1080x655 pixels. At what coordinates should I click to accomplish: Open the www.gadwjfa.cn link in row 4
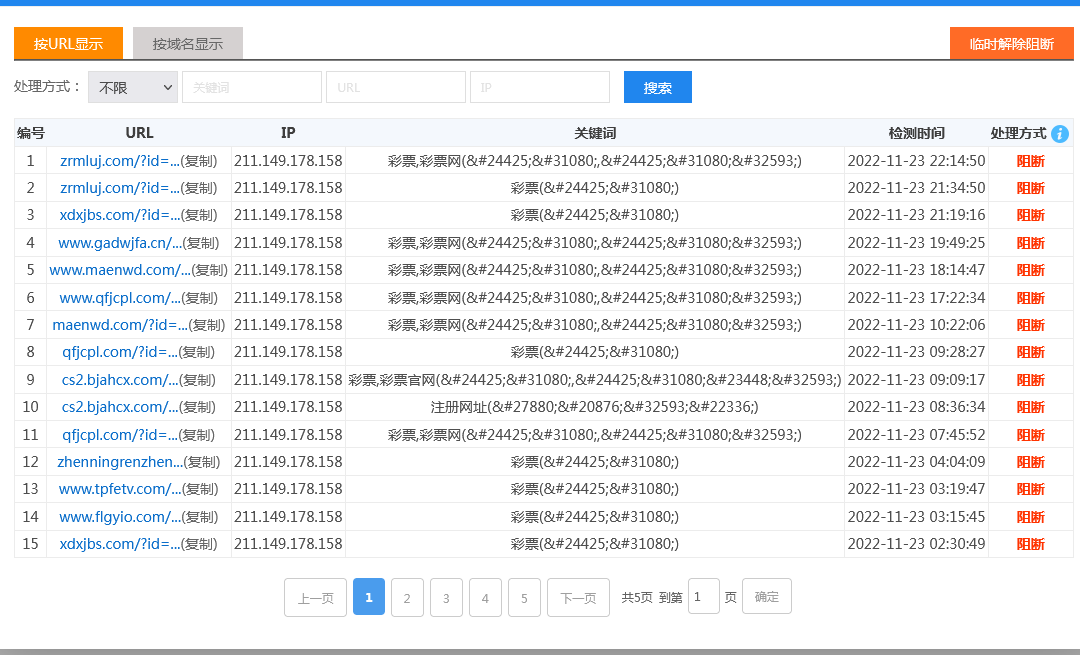[x=120, y=243]
